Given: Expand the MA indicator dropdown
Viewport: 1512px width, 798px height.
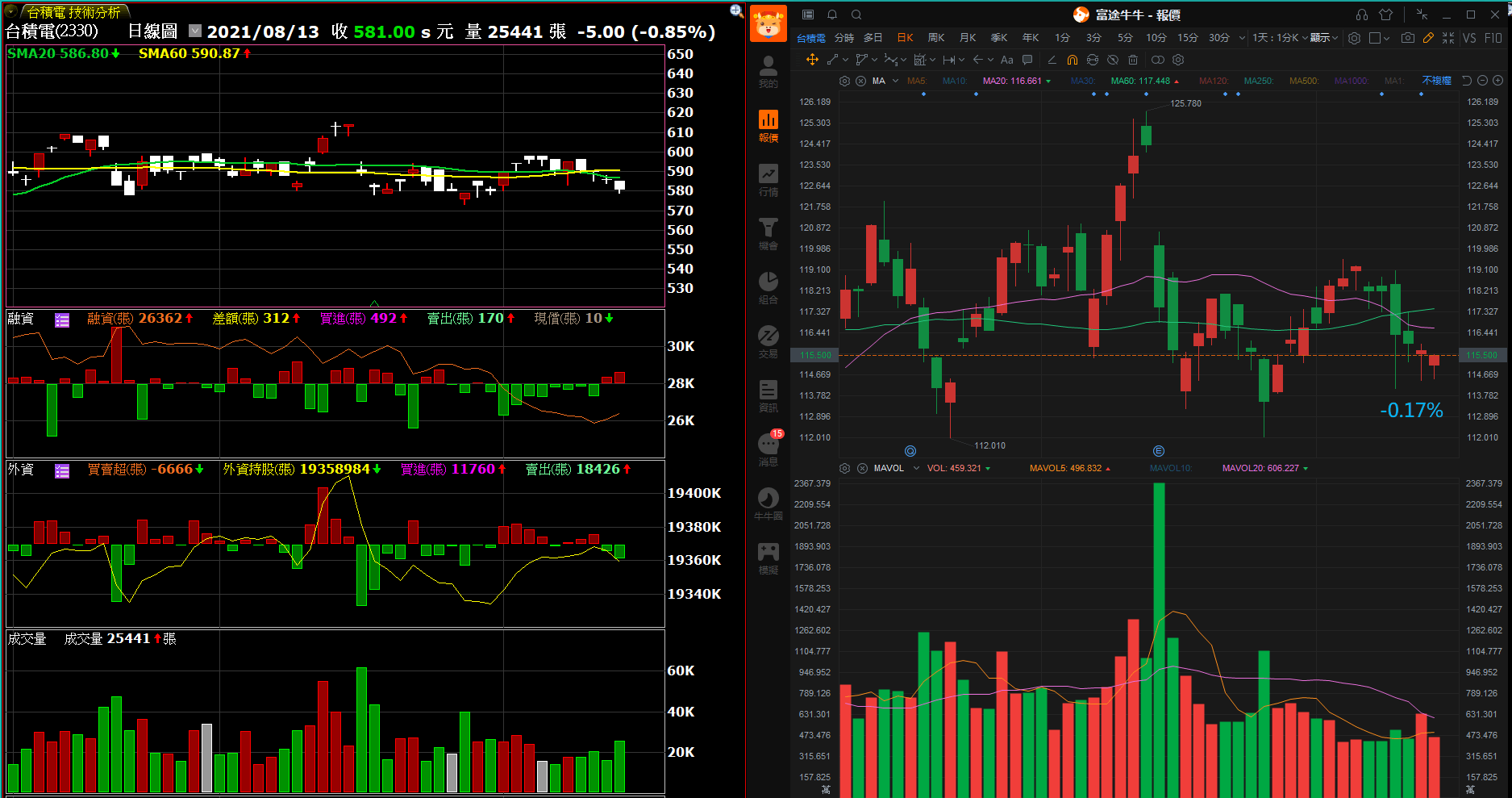Looking at the screenshot, I should 895,81.
